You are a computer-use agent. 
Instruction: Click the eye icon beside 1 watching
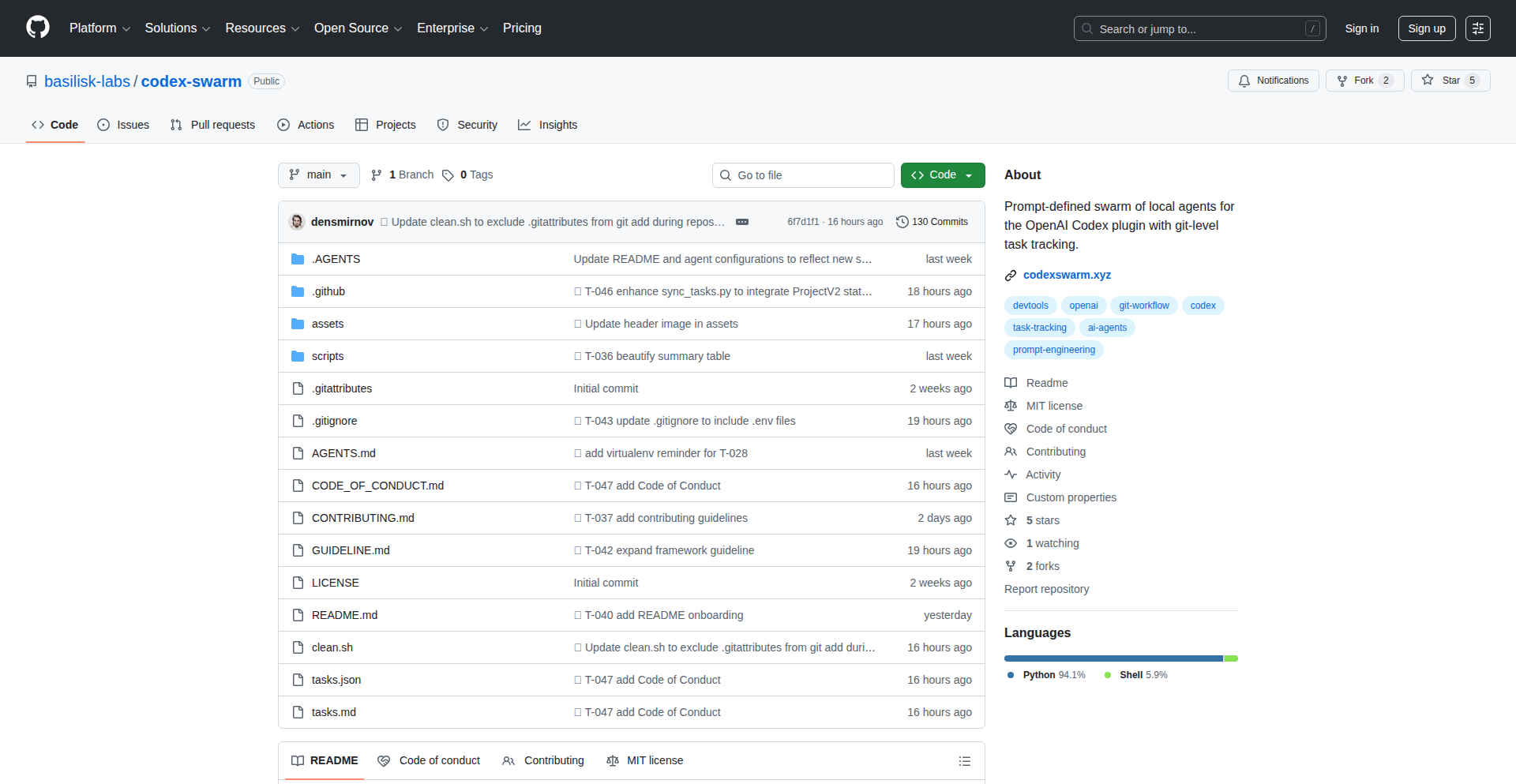(1011, 543)
